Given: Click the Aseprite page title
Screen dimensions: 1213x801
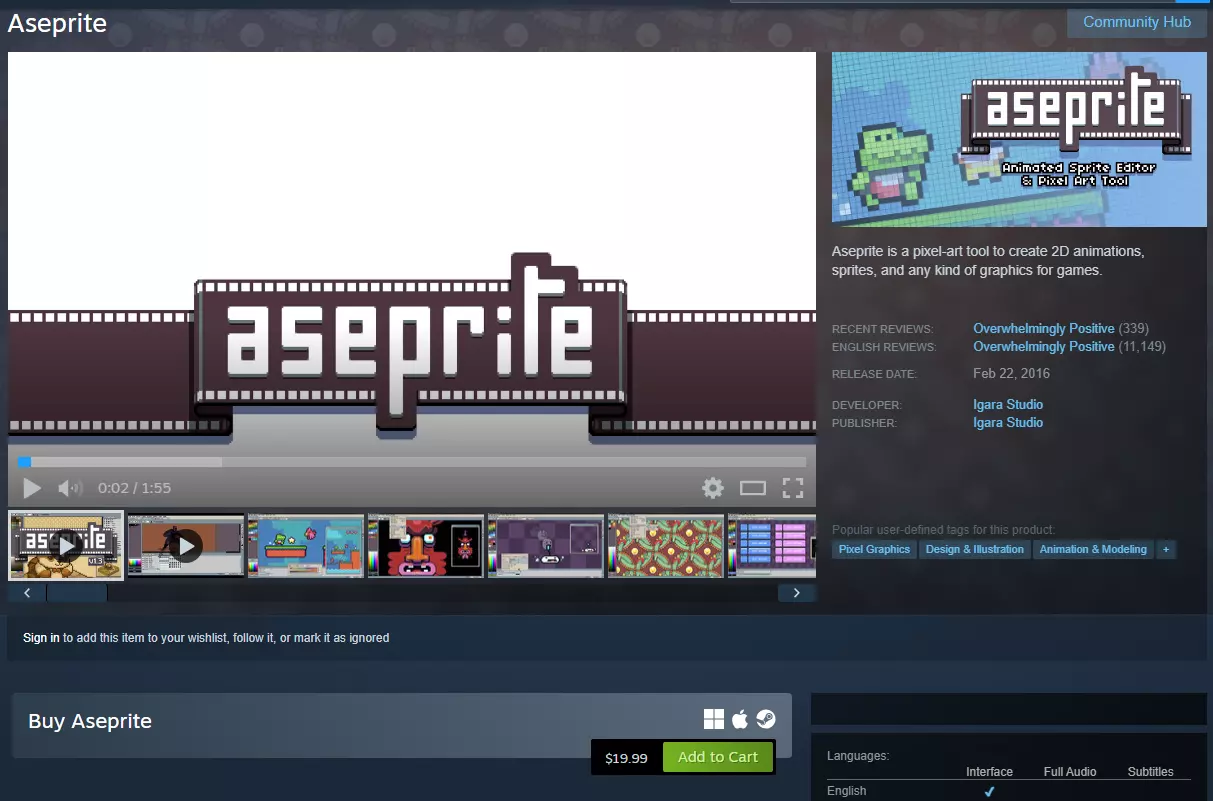Looking at the screenshot, I should pyautogui.click(x=57, y=23).
